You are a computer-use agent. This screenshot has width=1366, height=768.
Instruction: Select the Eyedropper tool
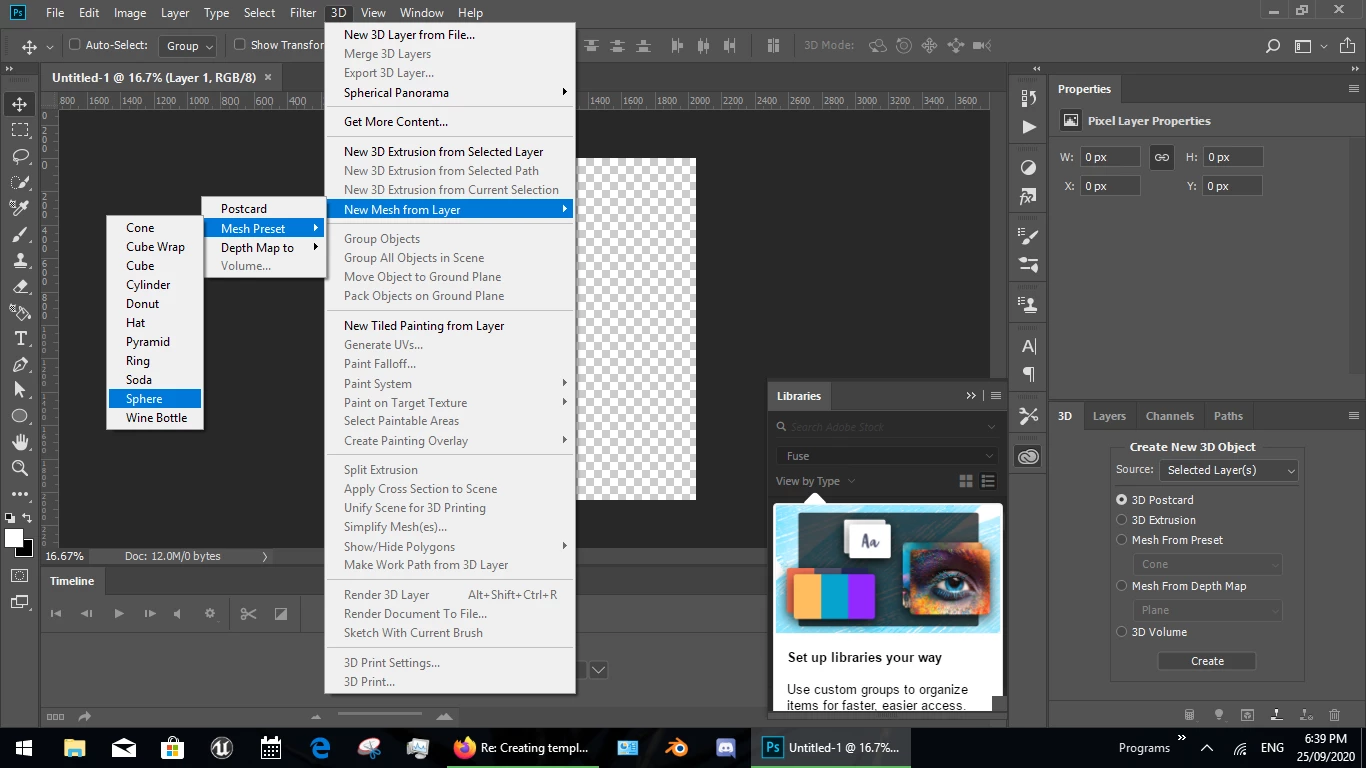(20, 208)
